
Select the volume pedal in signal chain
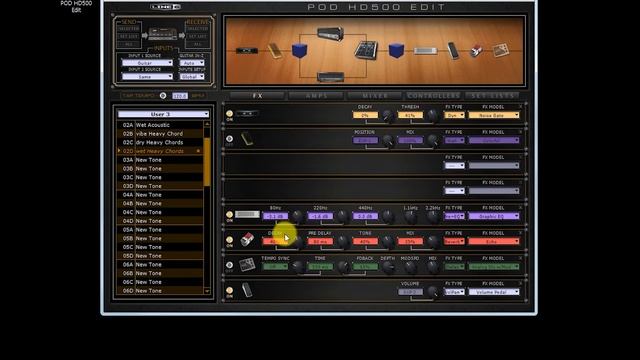pos(453,51)
